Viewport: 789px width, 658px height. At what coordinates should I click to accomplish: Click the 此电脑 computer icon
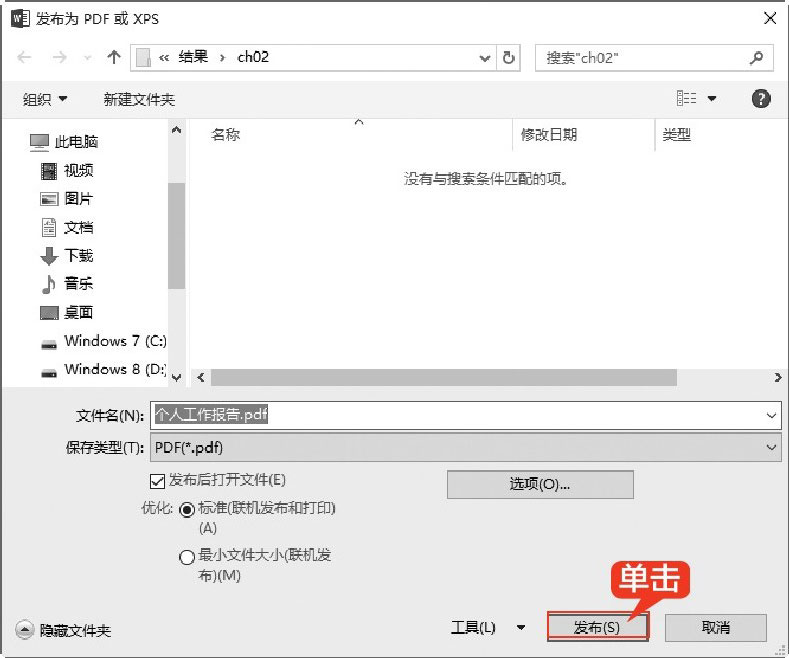point(39,142)
